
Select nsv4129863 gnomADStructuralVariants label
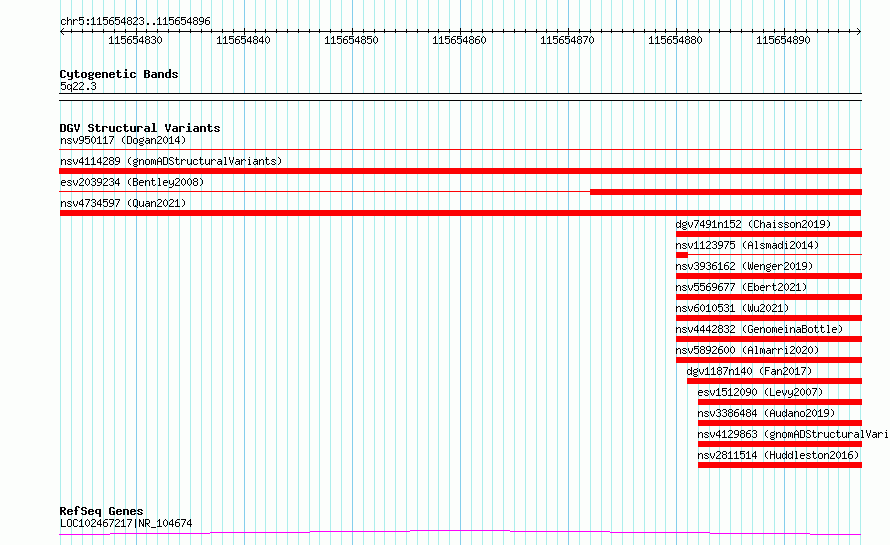pyautogui.click(x=793, y=434)
